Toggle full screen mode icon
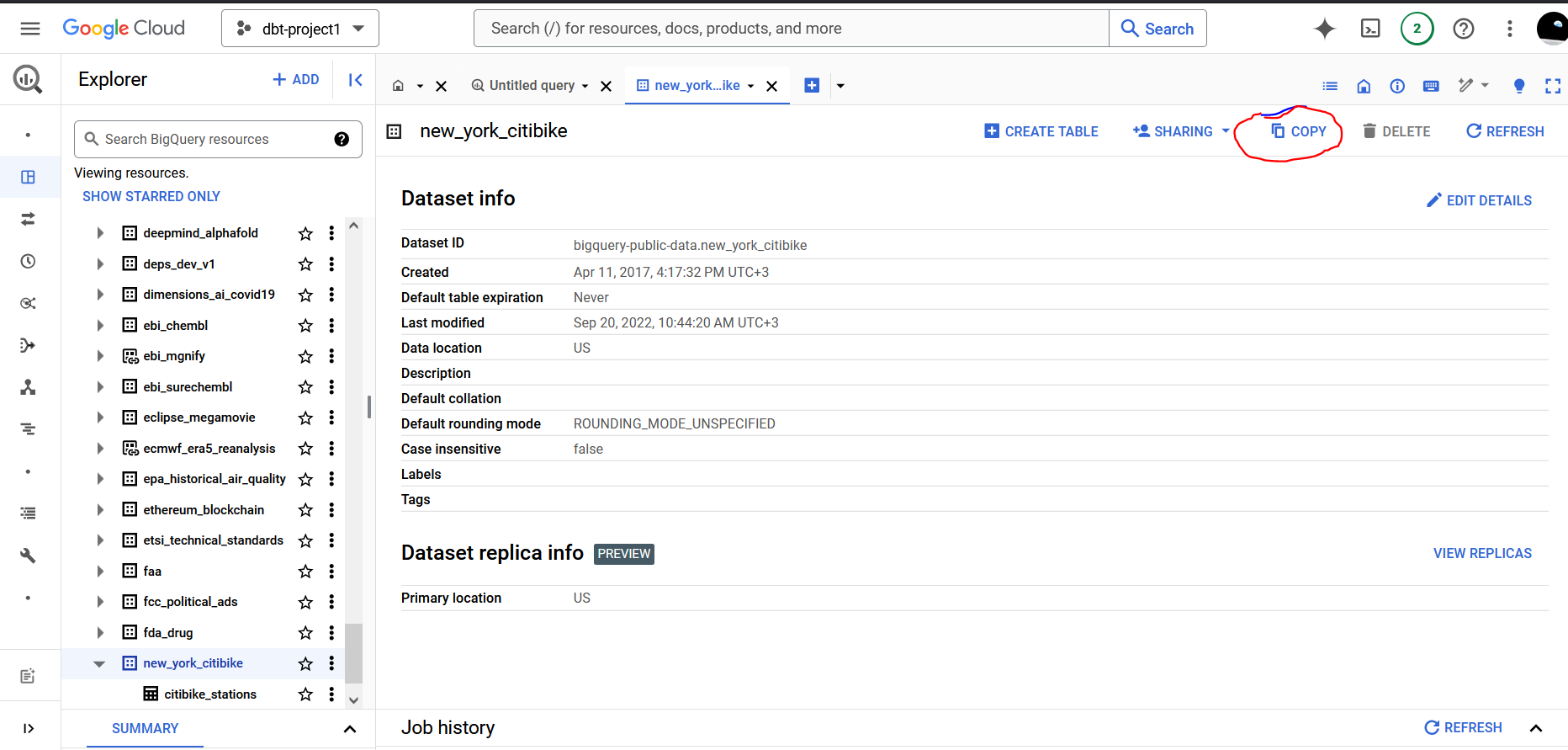Viewport: 1568px width, 750px height. point(1553,86)
